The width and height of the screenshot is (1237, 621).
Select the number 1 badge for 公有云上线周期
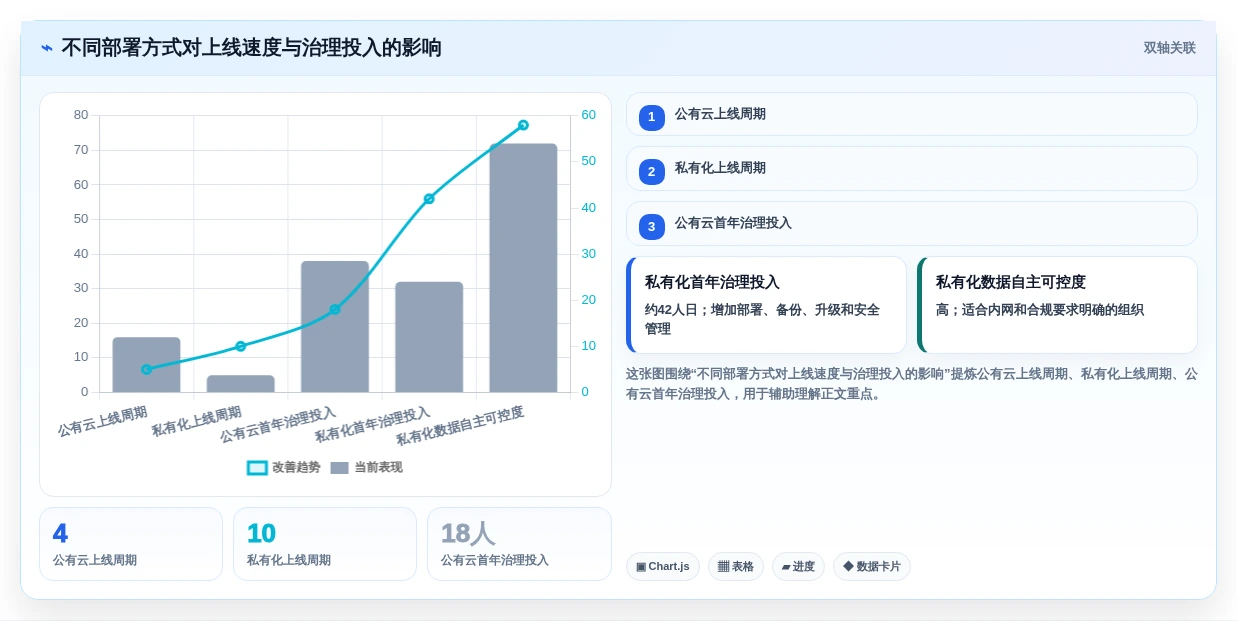pos(651,117)
